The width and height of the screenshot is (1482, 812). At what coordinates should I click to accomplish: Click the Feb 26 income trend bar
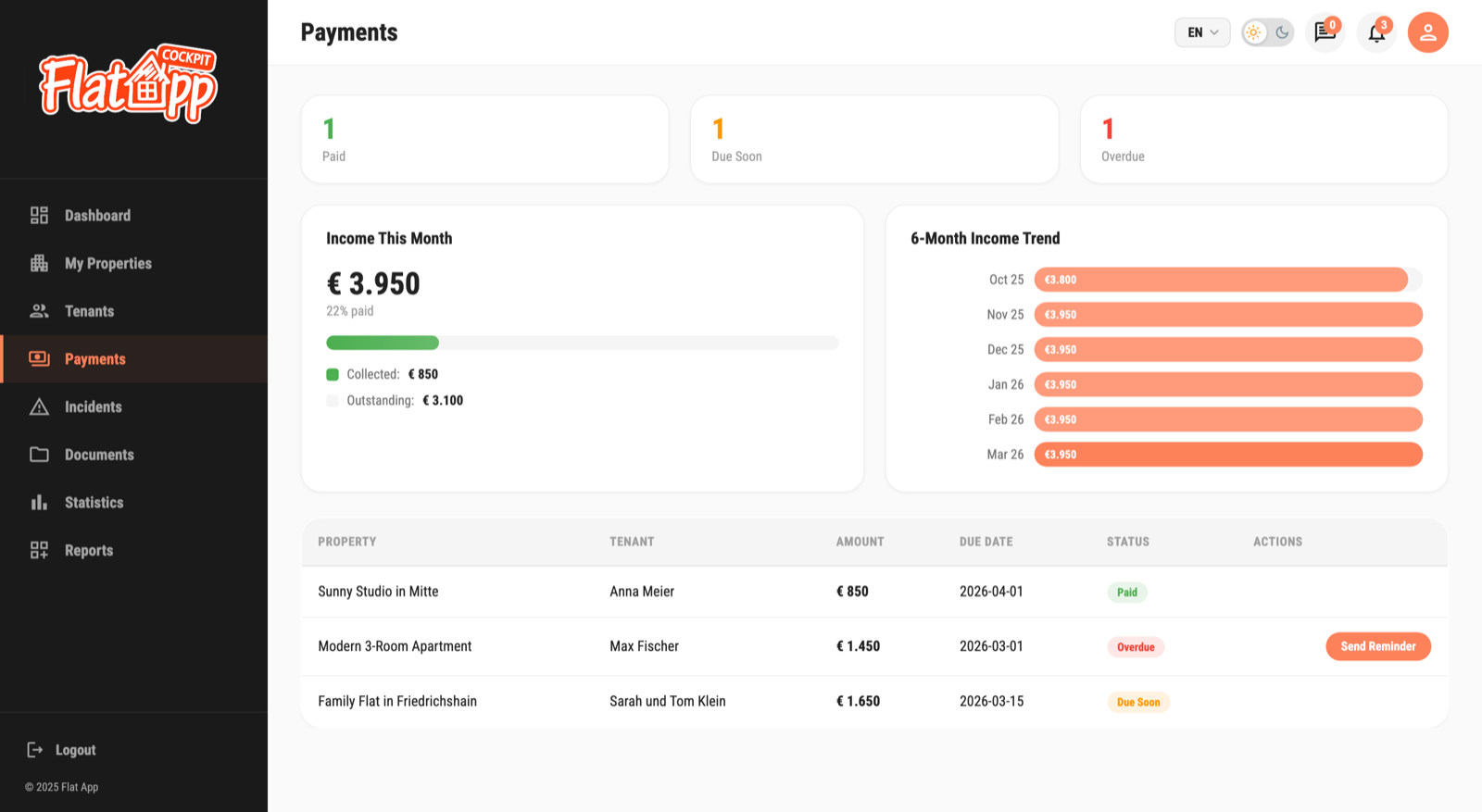[x=1228, y=419]
